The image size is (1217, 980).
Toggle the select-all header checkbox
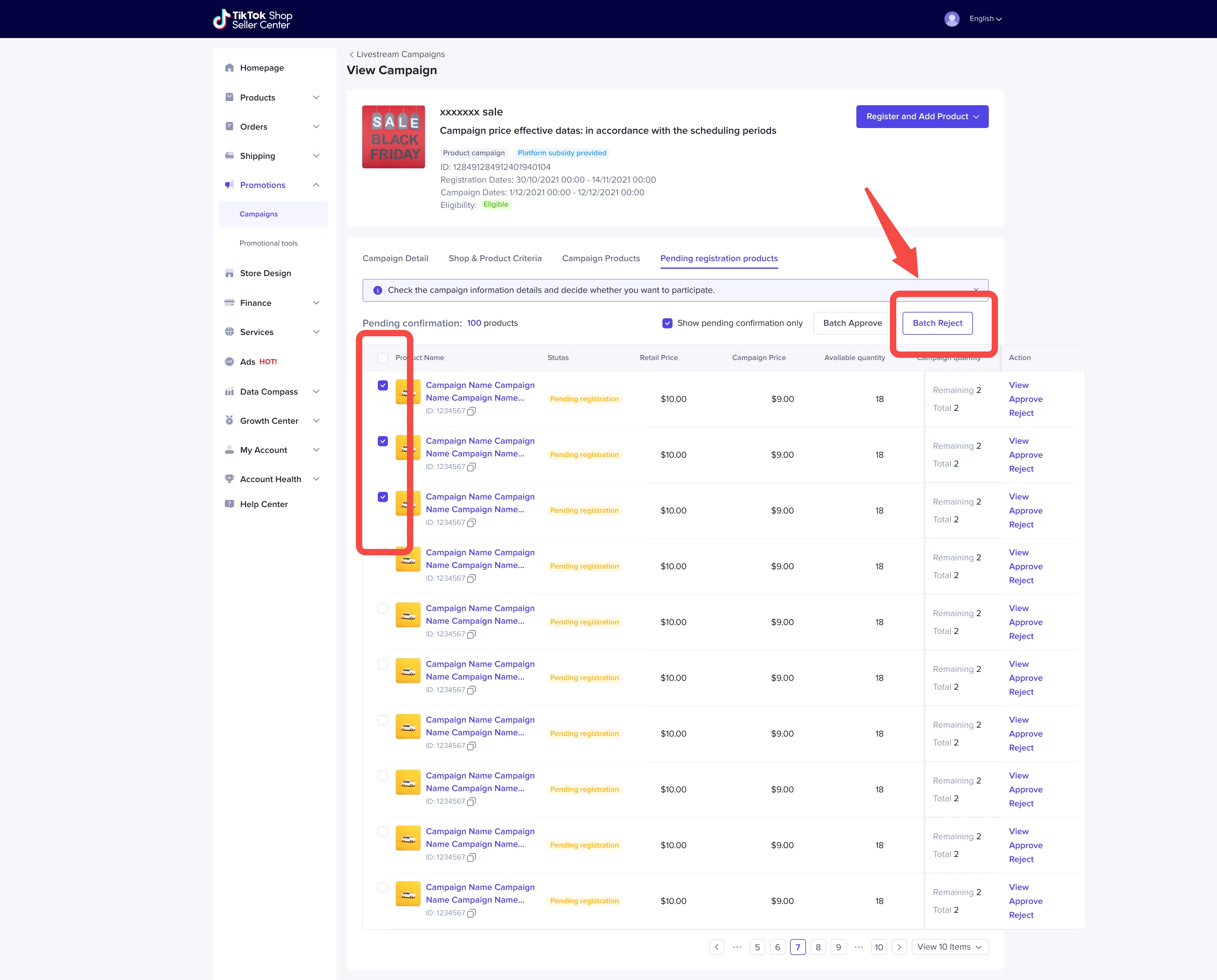[x=383, y=358]
